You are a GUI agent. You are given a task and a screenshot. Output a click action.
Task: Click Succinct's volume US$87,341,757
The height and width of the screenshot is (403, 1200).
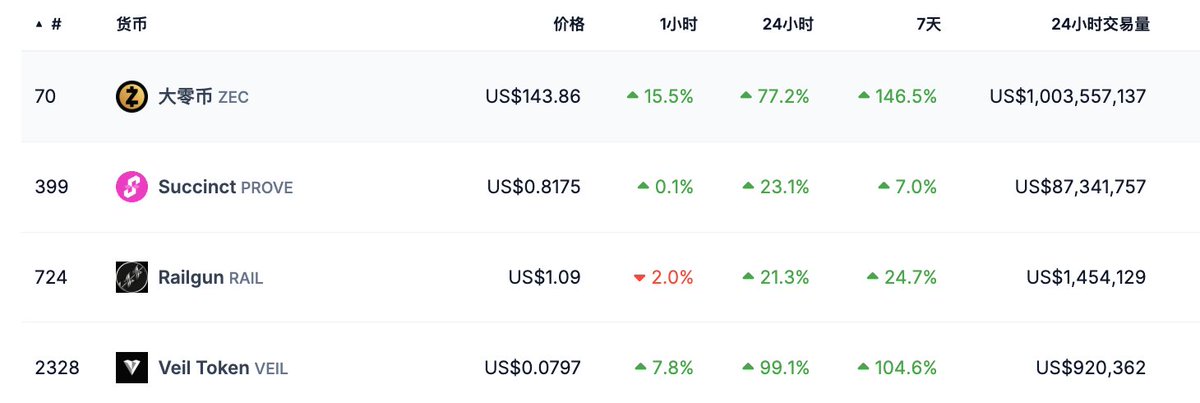(1080, 187)
